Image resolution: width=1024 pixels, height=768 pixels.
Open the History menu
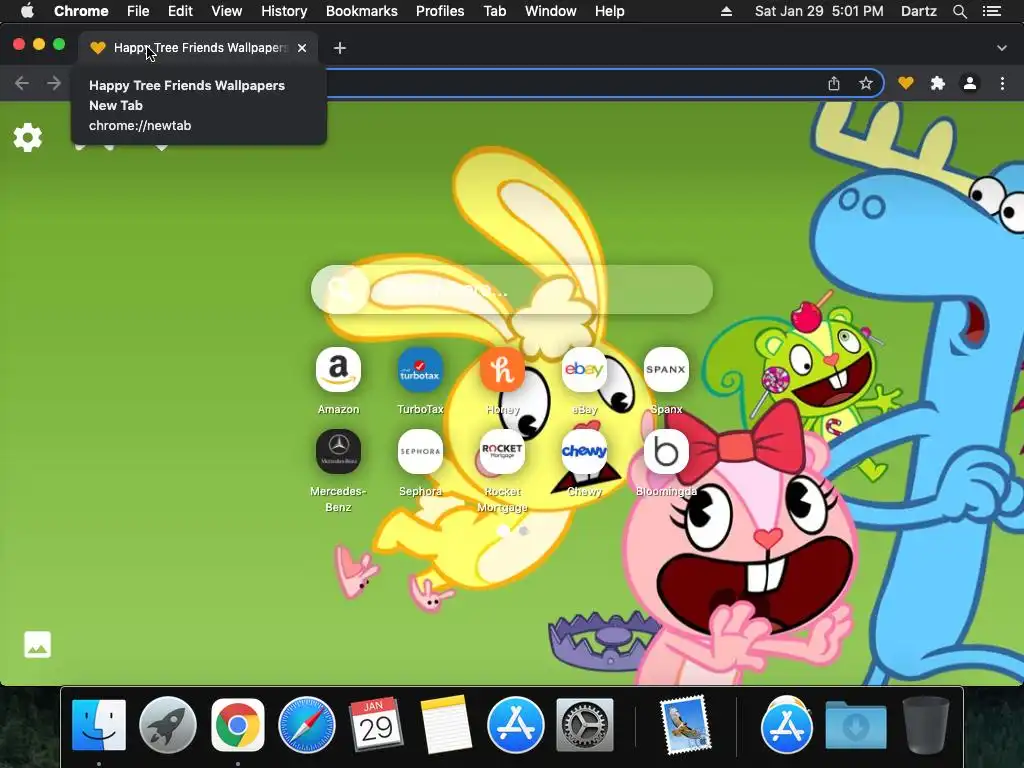point(284,11)
